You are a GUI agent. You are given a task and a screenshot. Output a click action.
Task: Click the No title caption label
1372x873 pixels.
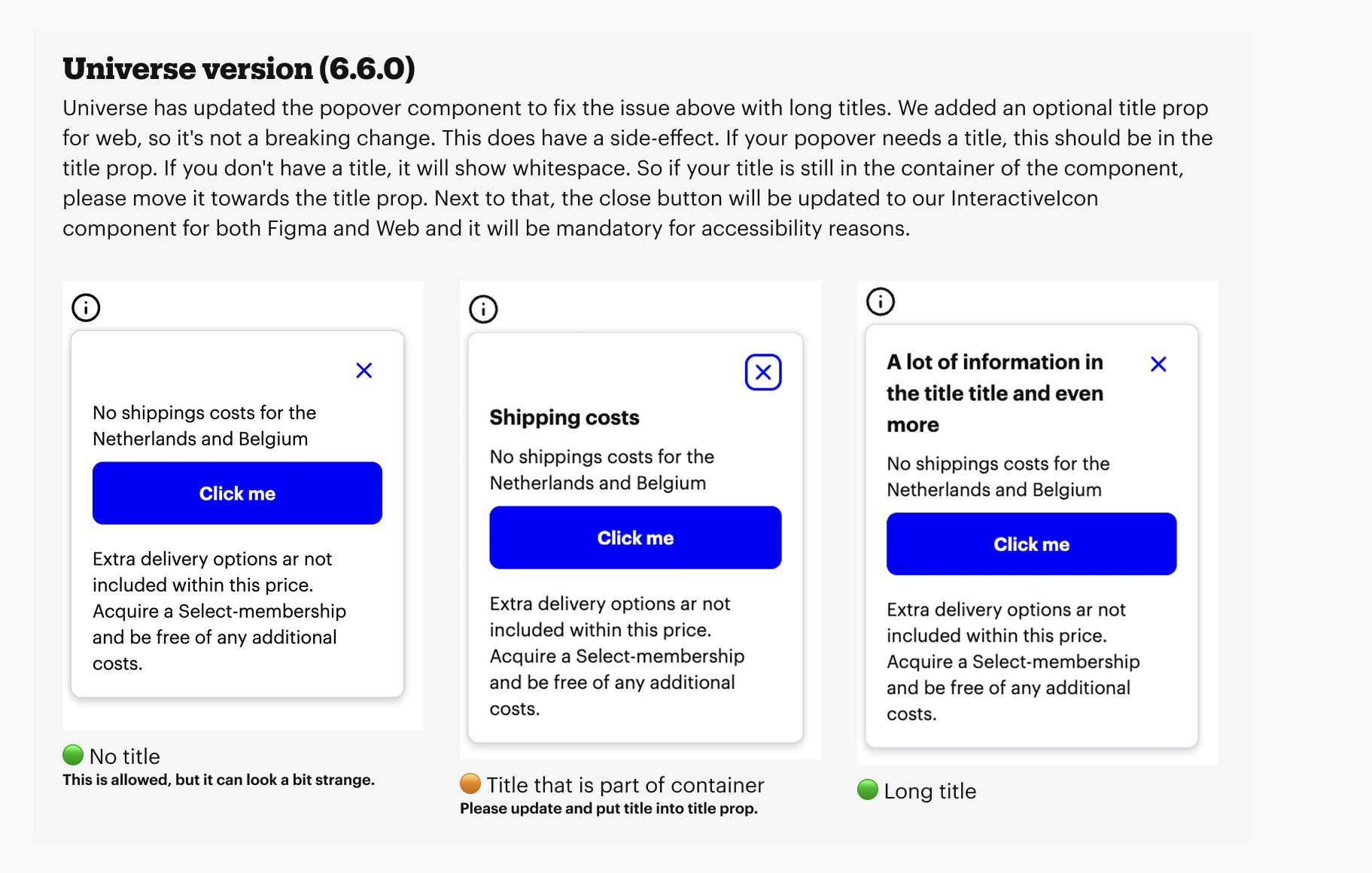(125, 756)
